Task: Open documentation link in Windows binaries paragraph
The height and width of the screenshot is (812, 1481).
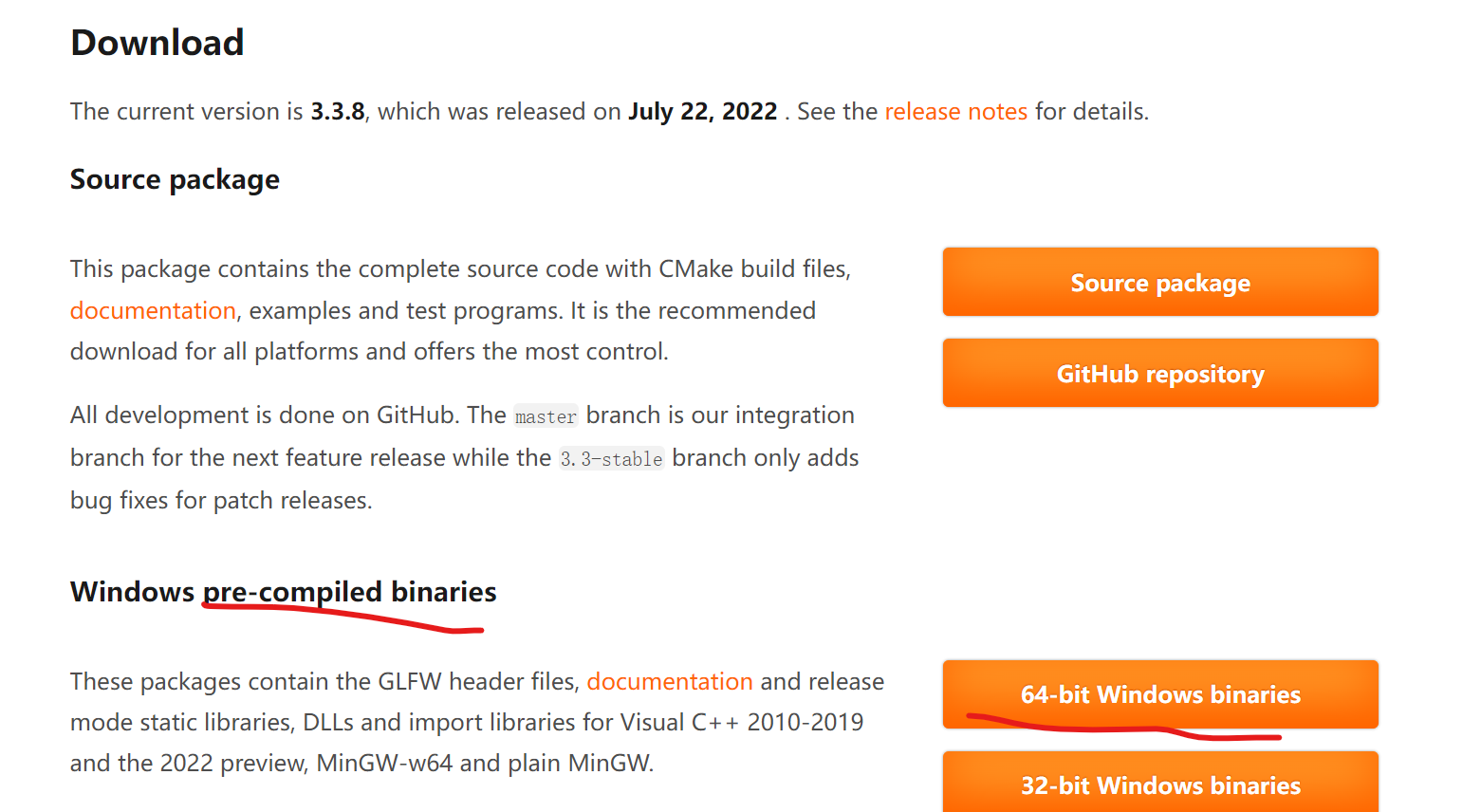Action: [669, 682]
